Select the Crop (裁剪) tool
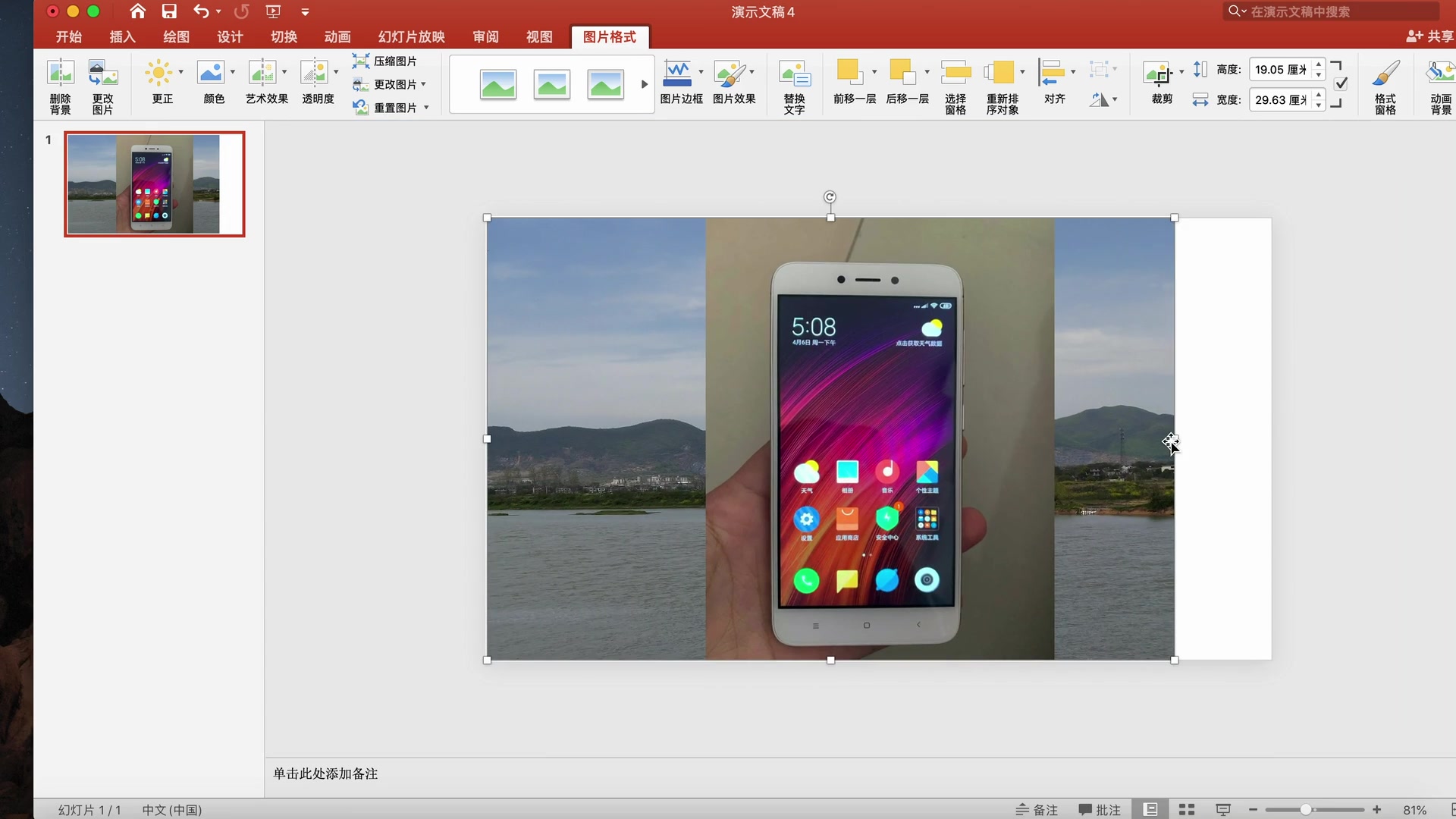The height and width of the screenshot is (819, 1456). [1158, 74]
